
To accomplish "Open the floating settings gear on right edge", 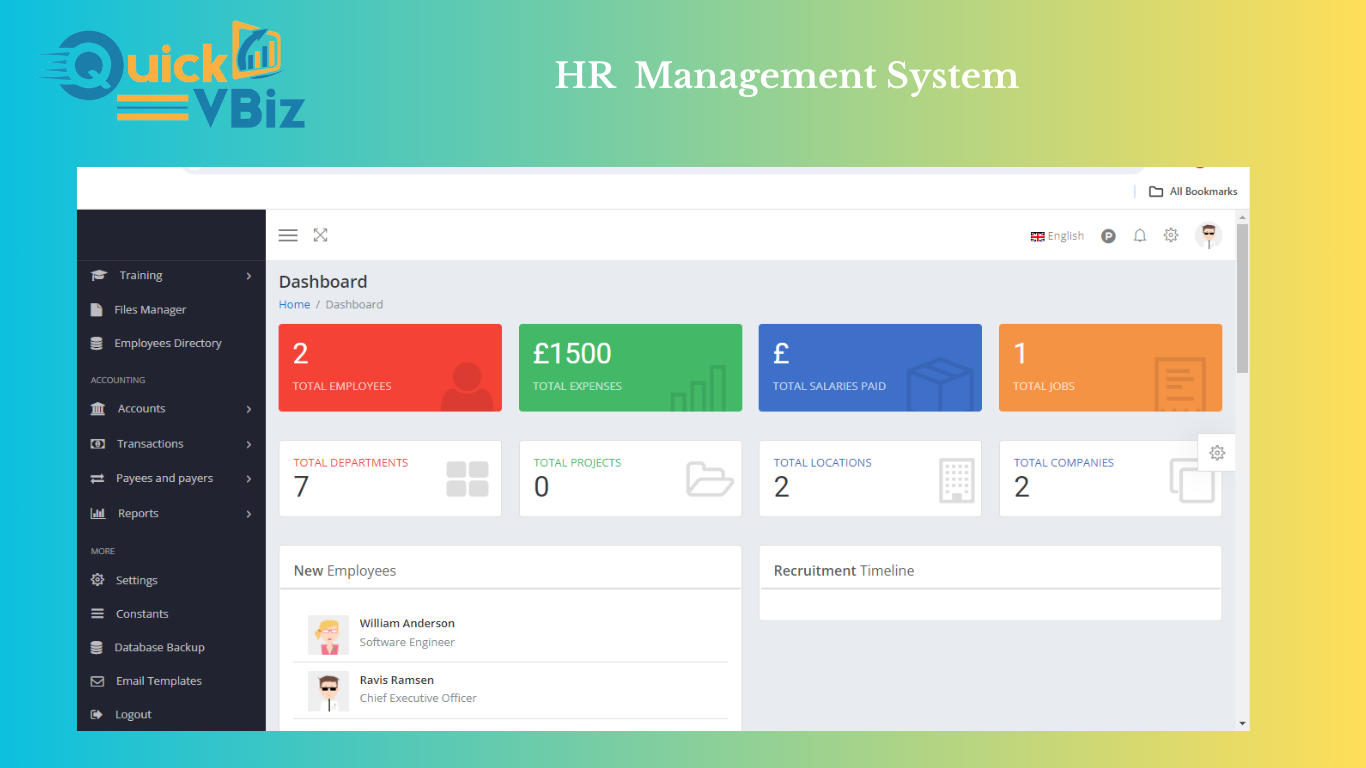I will 1216,453.
